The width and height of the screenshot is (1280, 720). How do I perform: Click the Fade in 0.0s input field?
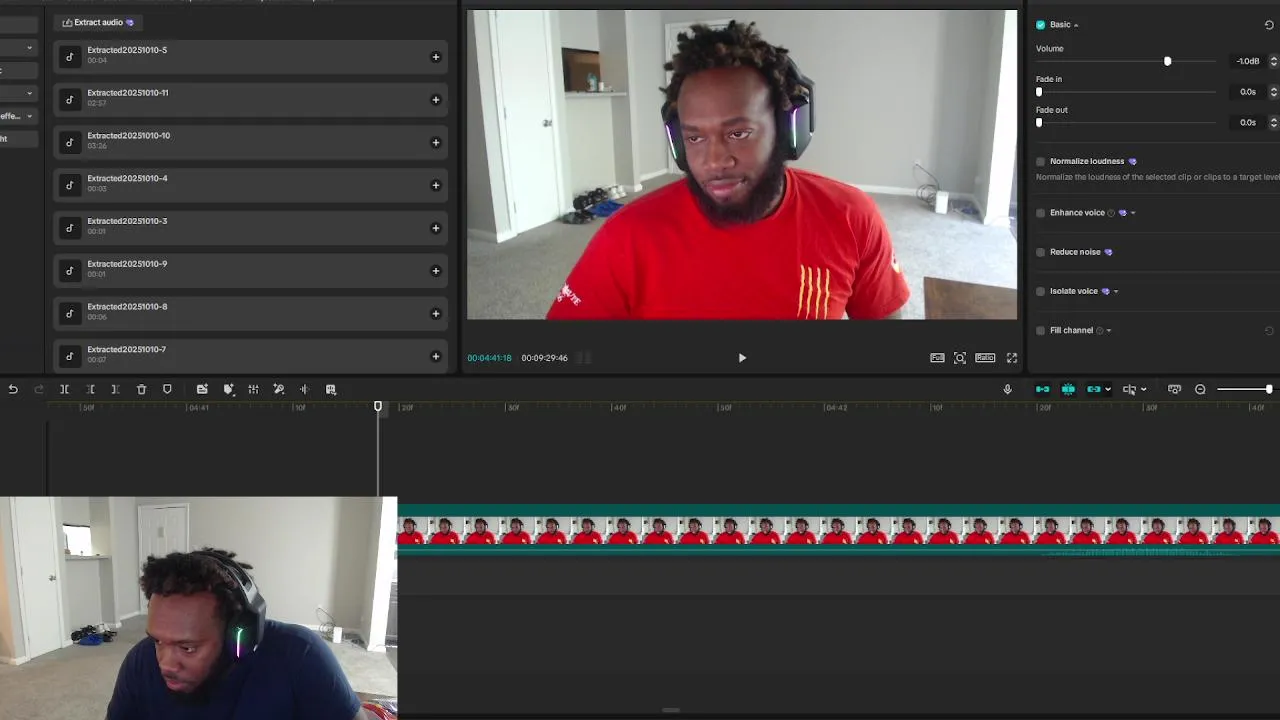[x=1247, y=92]
